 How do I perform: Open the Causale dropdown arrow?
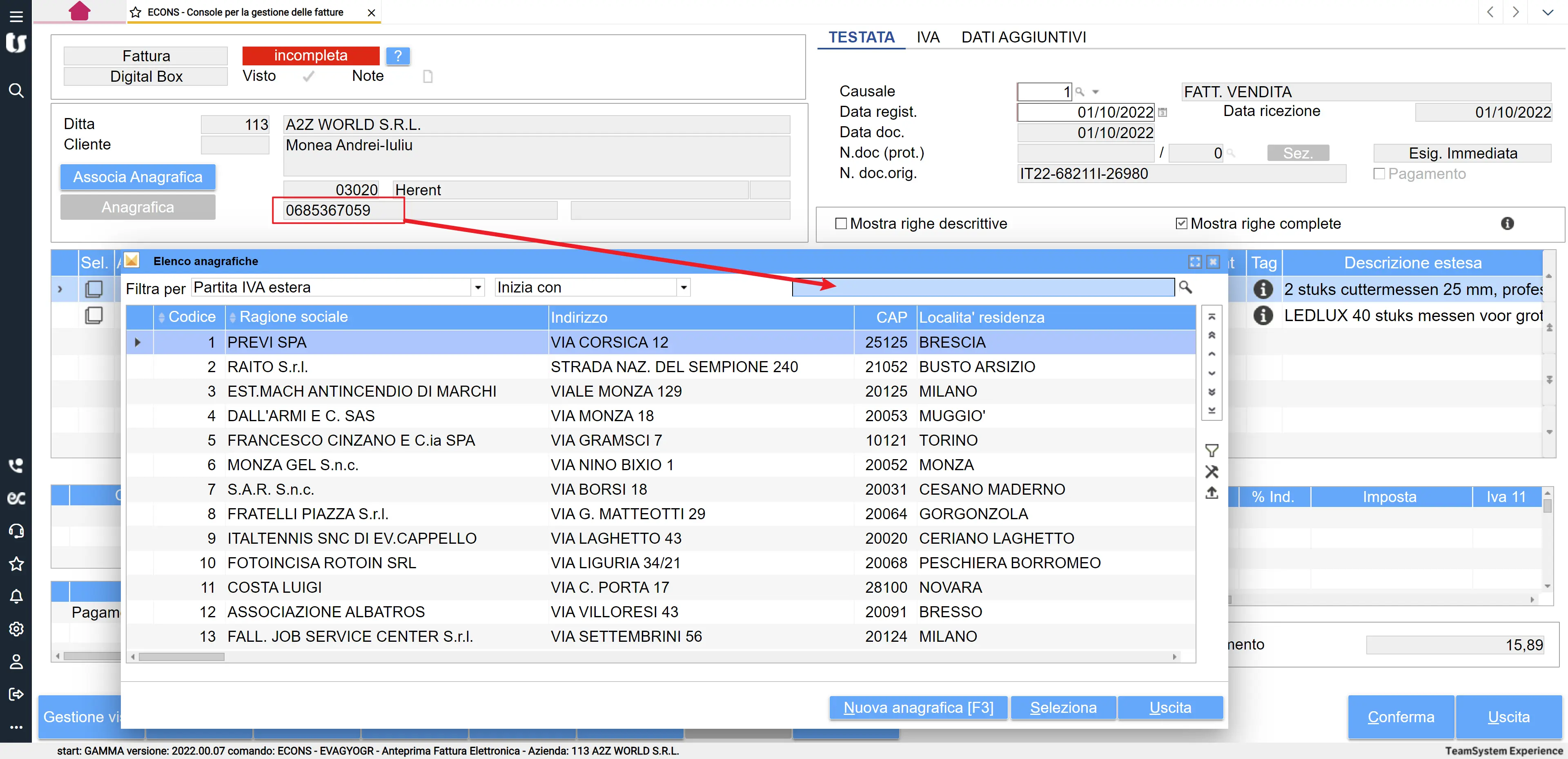tap(1095, 92)
